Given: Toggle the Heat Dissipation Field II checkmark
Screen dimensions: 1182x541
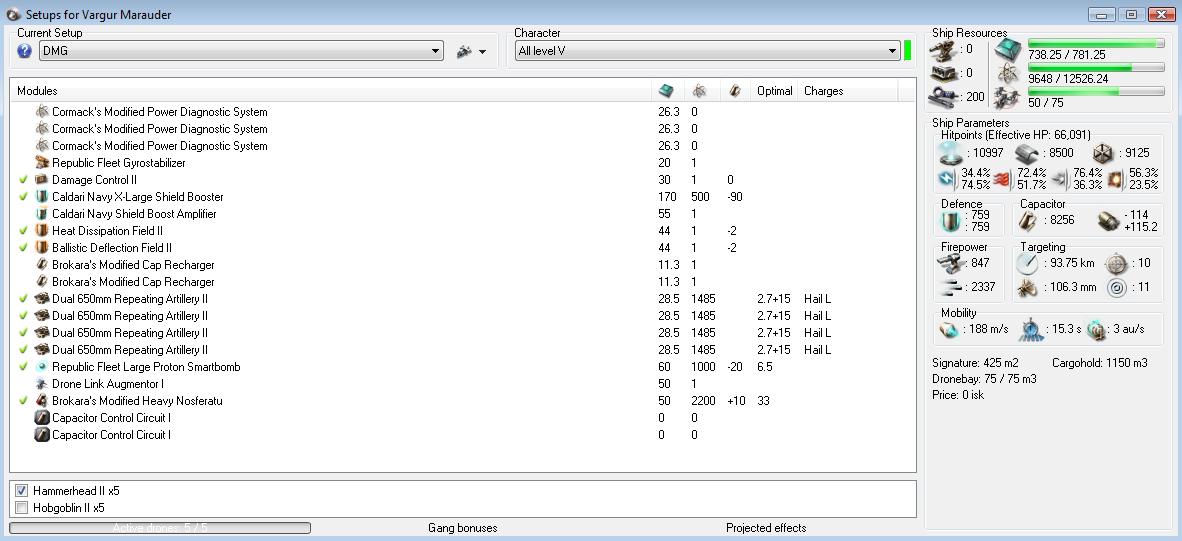Looking at the screenshot, I should tap(23, 231).
